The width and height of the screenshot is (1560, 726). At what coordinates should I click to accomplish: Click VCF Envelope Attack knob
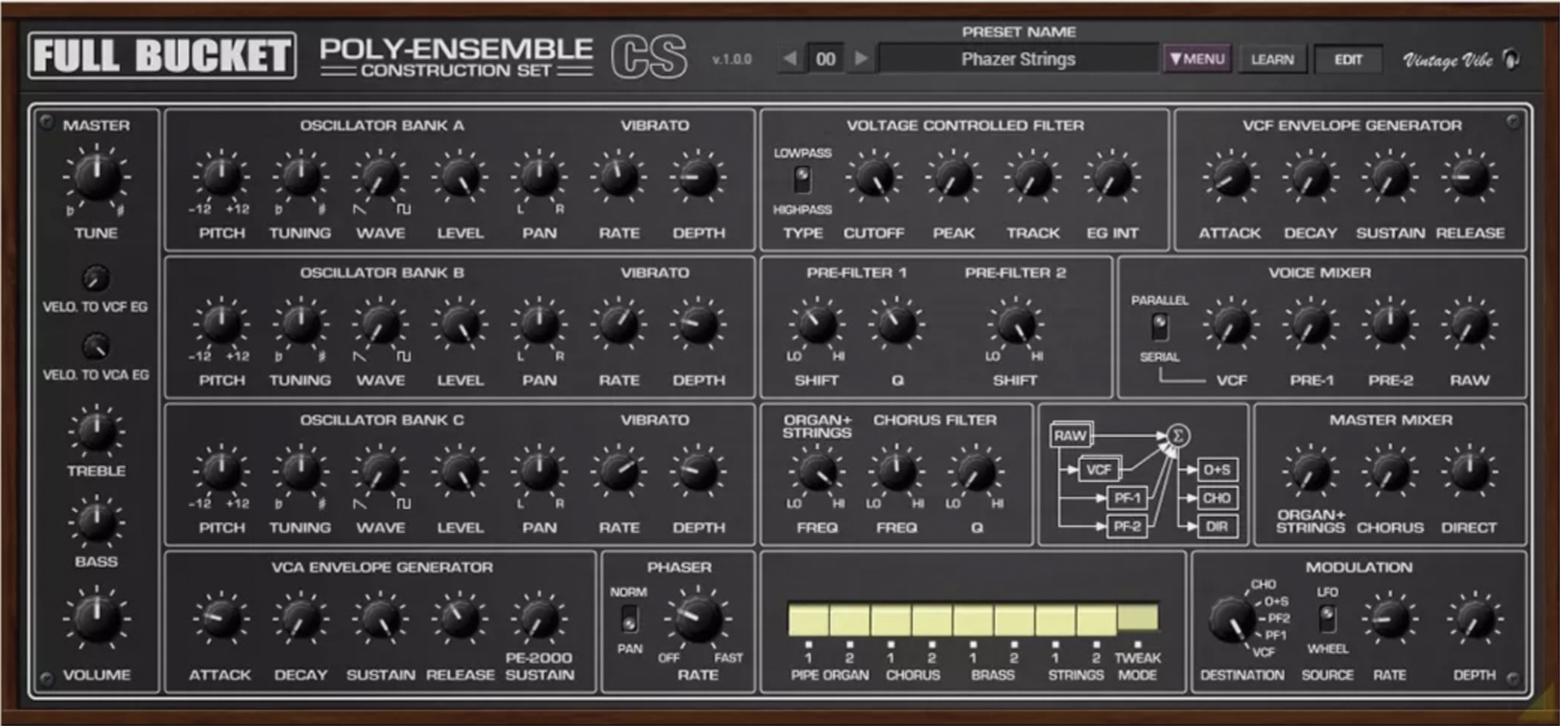(1230, 177)
